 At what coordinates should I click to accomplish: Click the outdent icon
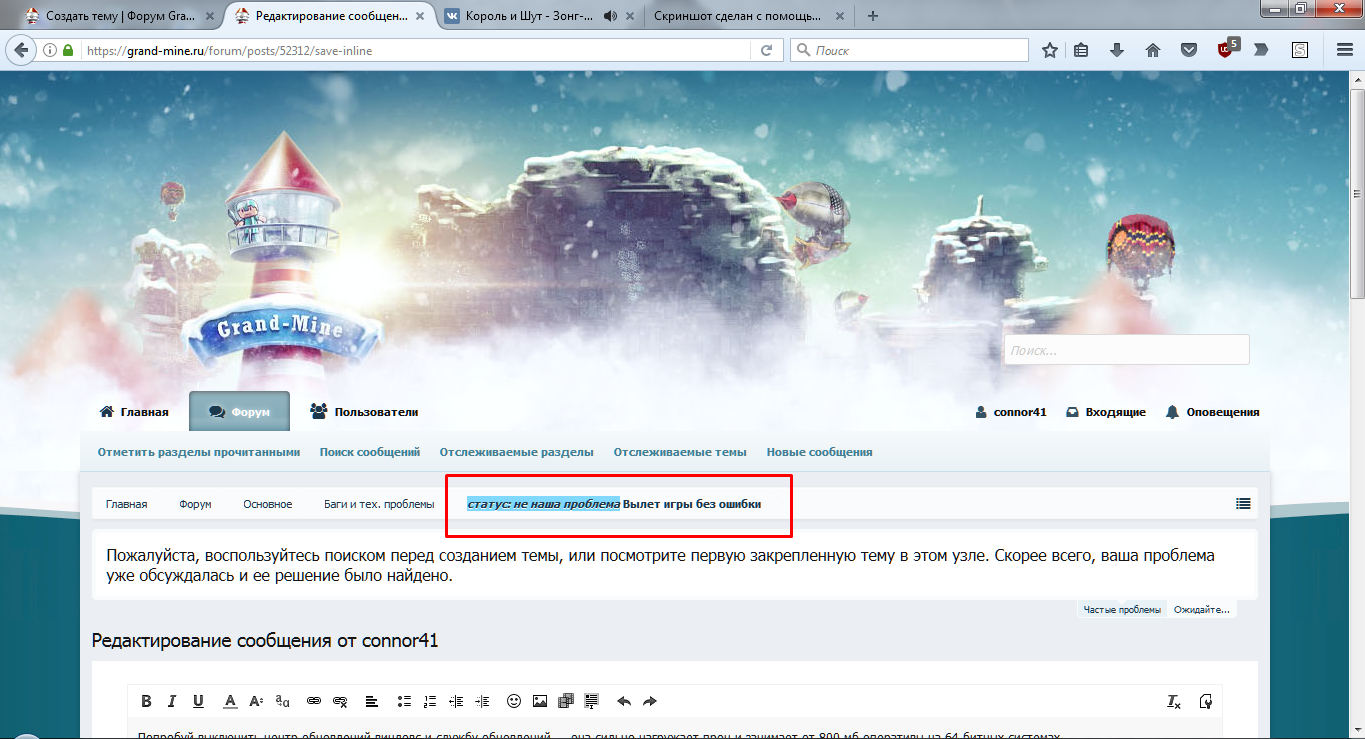(x=456, y=701)
